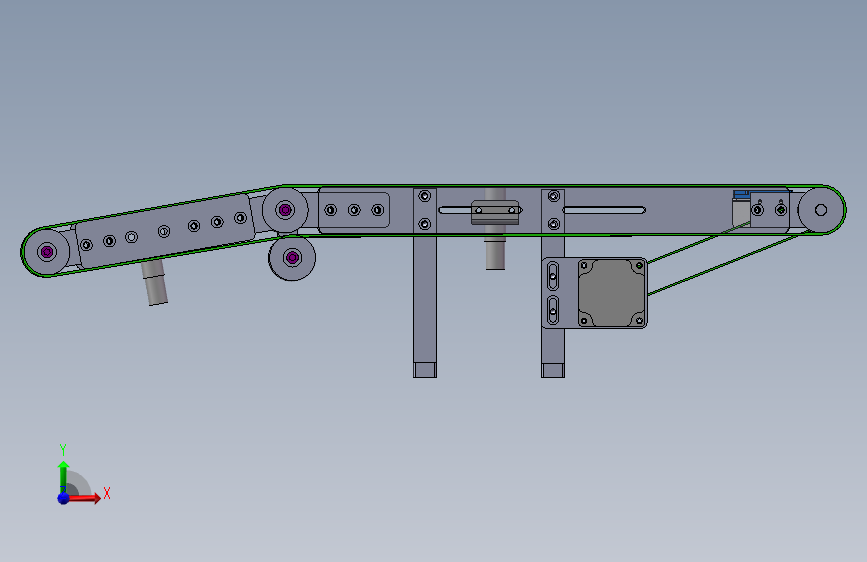Screen dimensions: 867x562
Task: Select the right end drive pulley
Action: [x=821, y=210]
